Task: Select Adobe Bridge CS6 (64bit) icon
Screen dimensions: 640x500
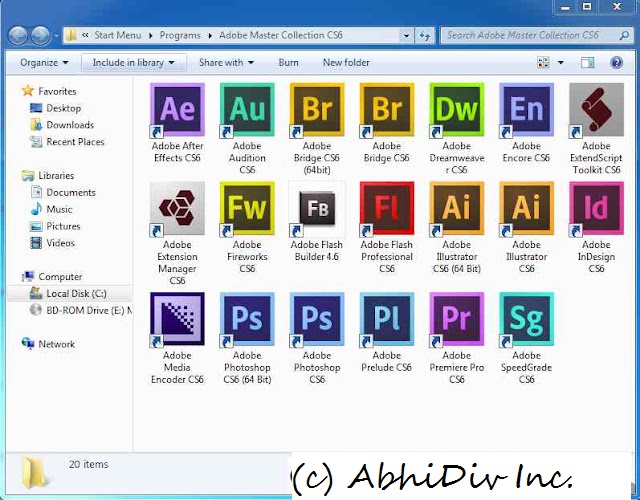Action: 317,110
